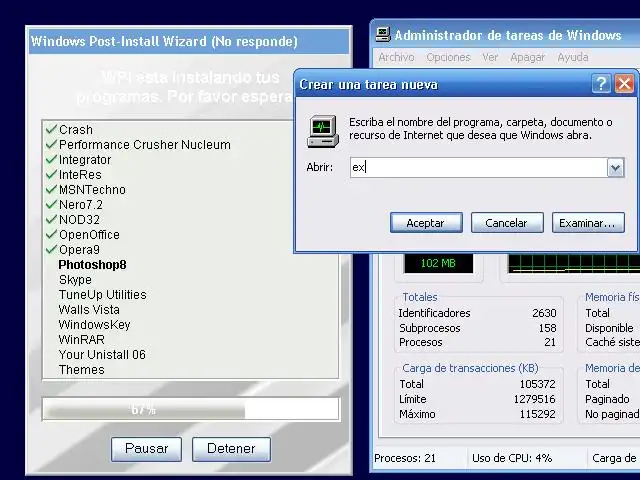Image resolution: width=640 pixels, height=480 pixels.
Task: Click inside the Abrir text field
Action: tap(479, 167)
